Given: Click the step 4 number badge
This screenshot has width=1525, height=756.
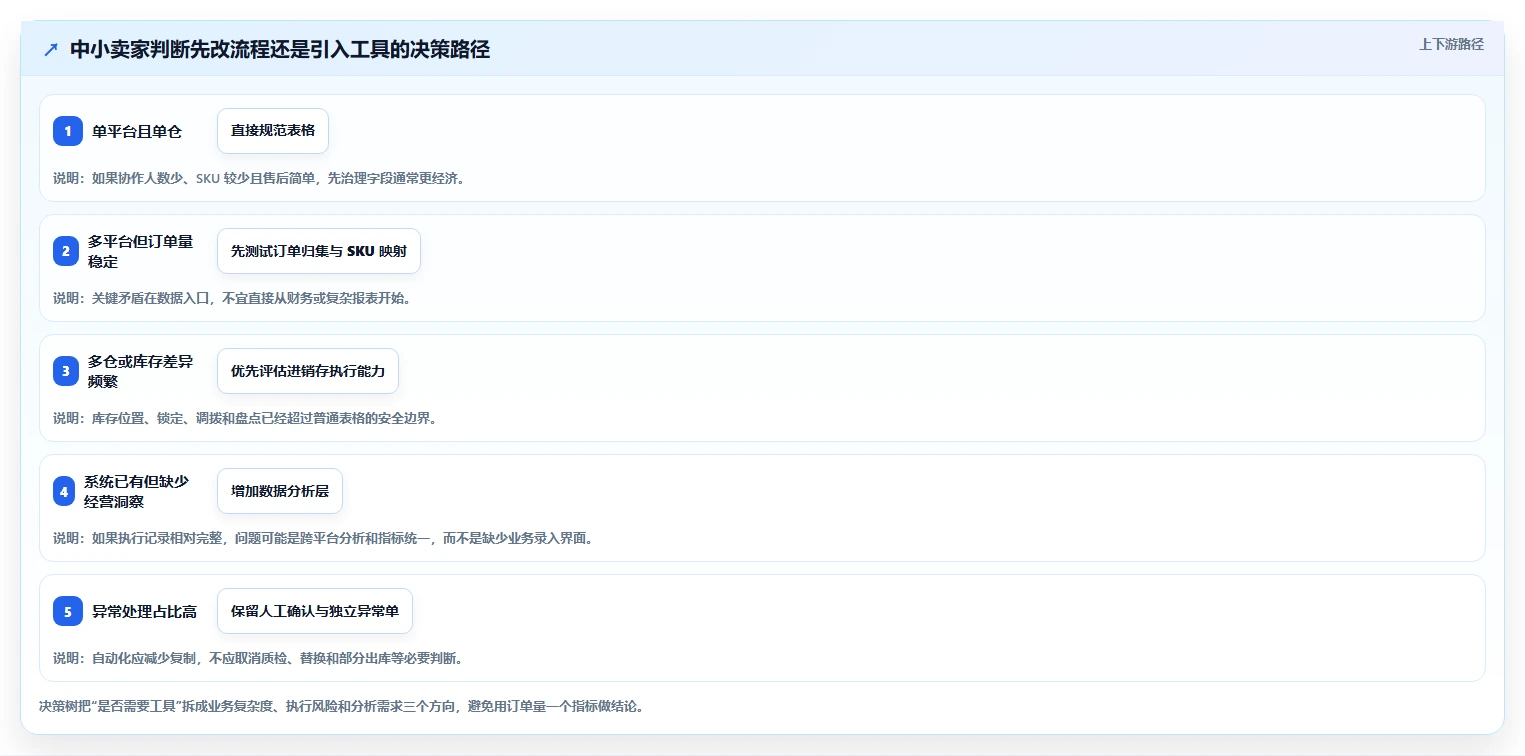Looking at the screenshot, I should point(64,491).
